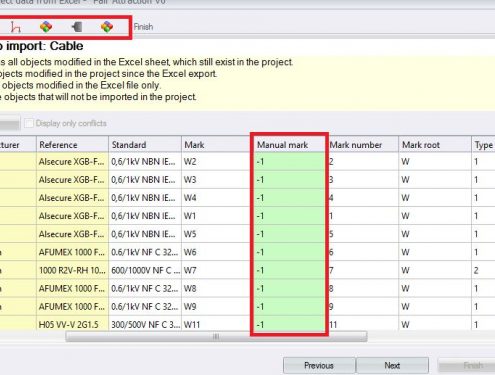Select the multicolor step icon next to Finish

(x=107, y=27)
